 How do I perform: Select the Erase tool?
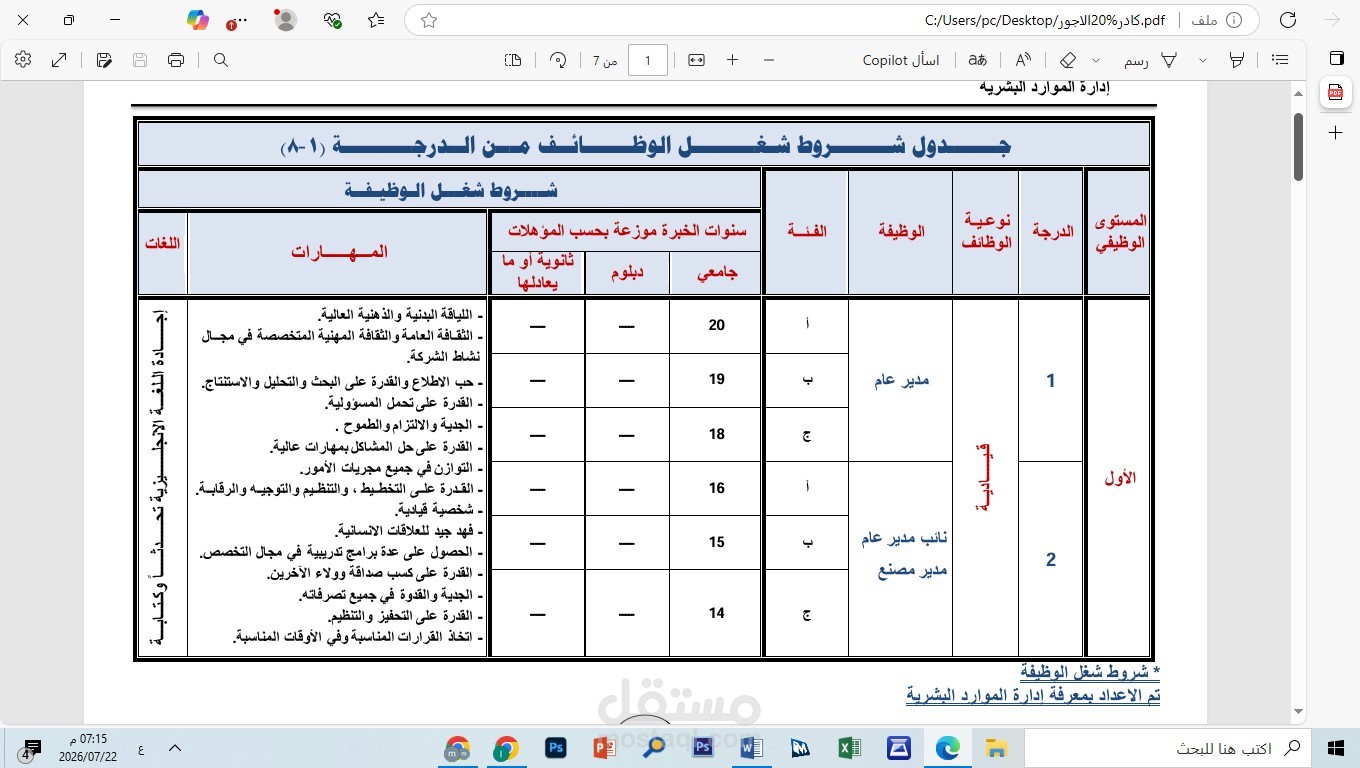click(1068, 60)
